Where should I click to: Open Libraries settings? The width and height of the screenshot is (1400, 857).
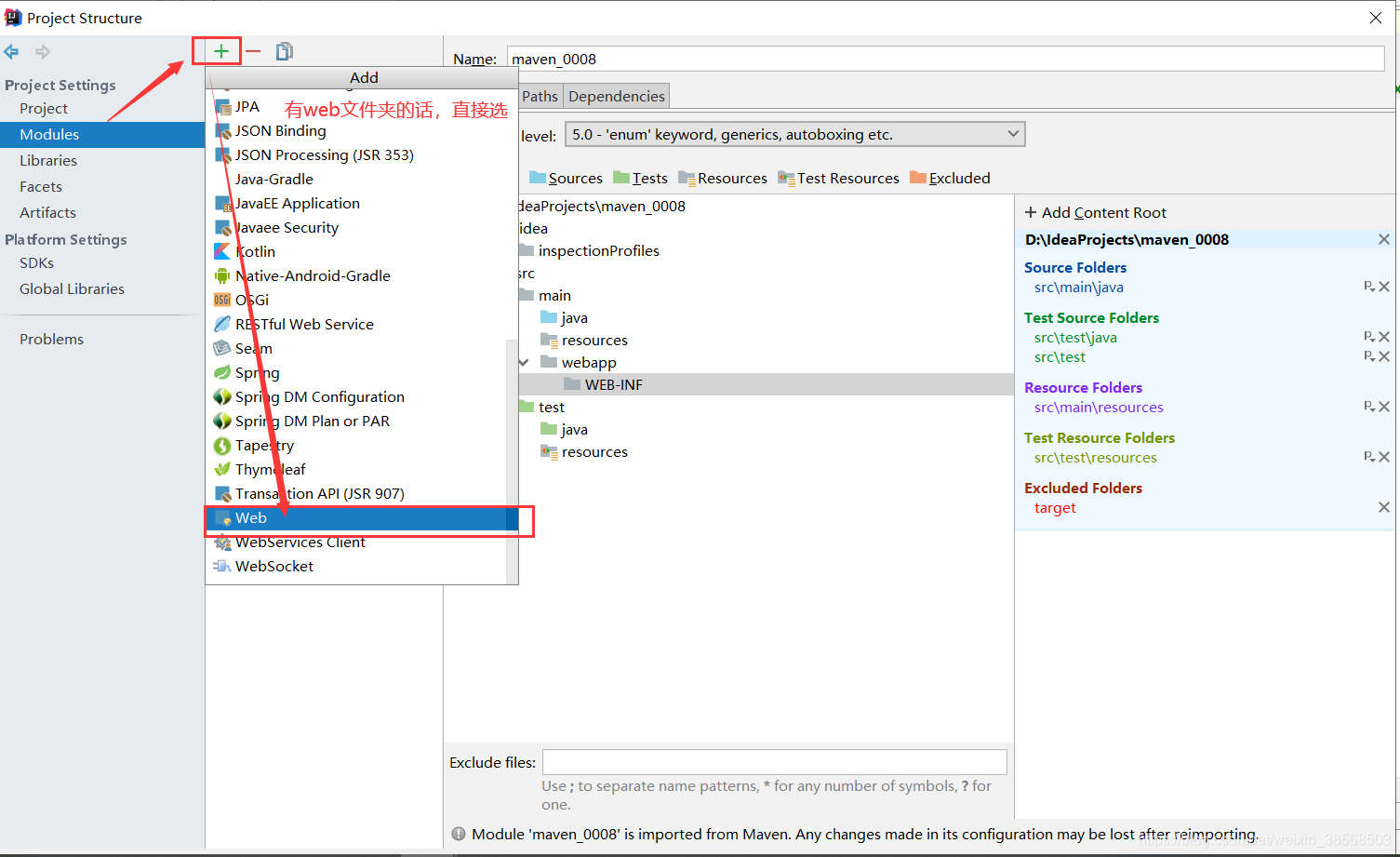click(x=48, y=161)
